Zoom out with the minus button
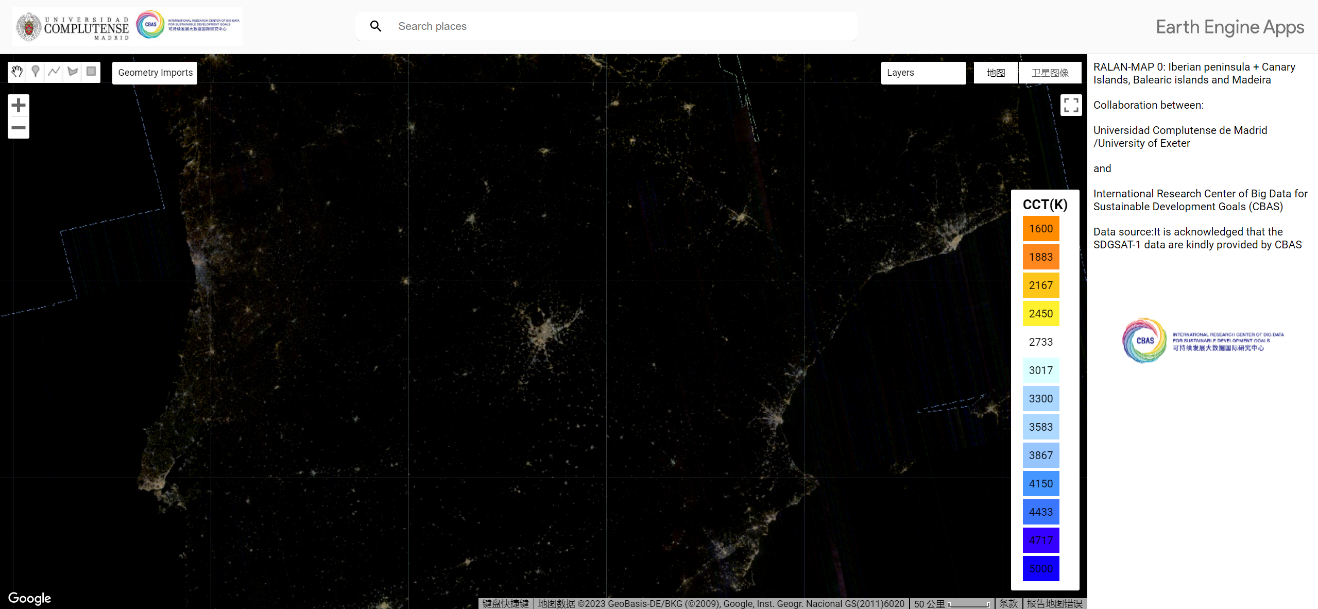 pos(18,128)
